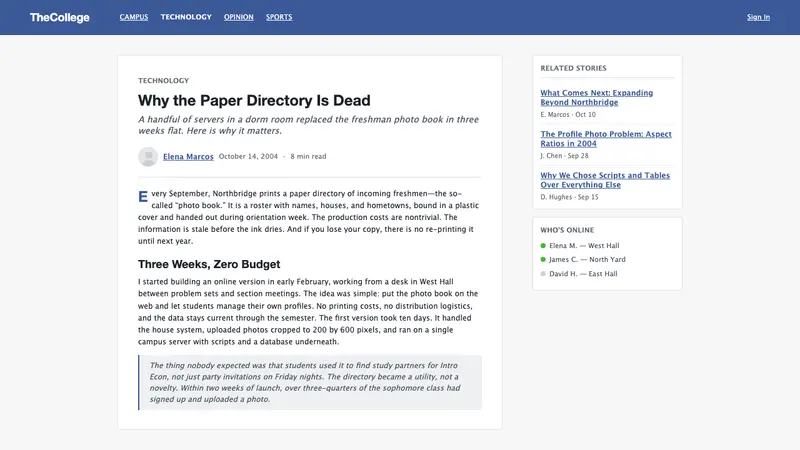The height and width of the screenshot is (450, 800).
Task: Click the '8 min read' label
Action: [308, 157]
